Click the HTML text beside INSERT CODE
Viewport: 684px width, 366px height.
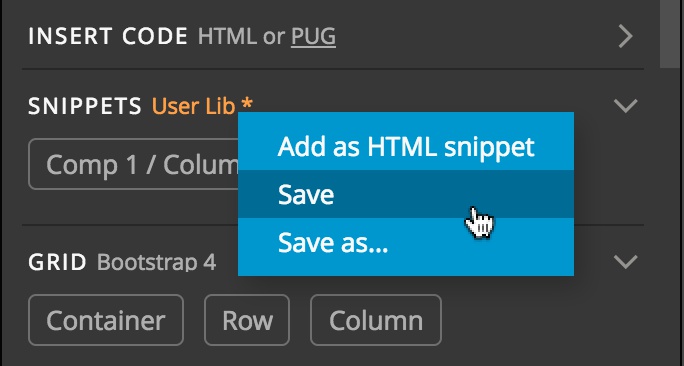pos(227,36)
